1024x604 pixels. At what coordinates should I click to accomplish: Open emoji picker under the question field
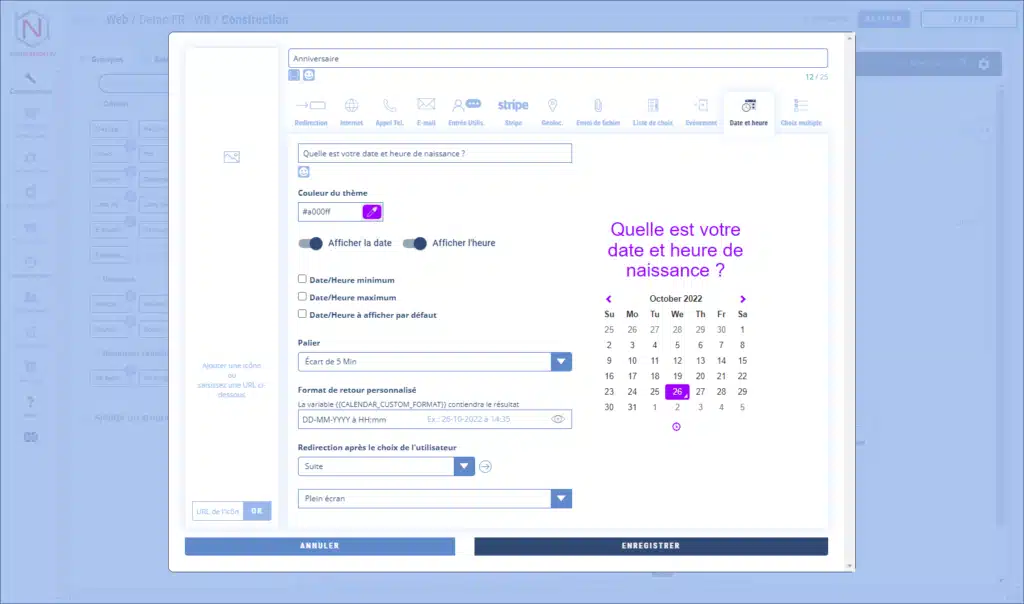pyautogui.click(x=304, y=172)
